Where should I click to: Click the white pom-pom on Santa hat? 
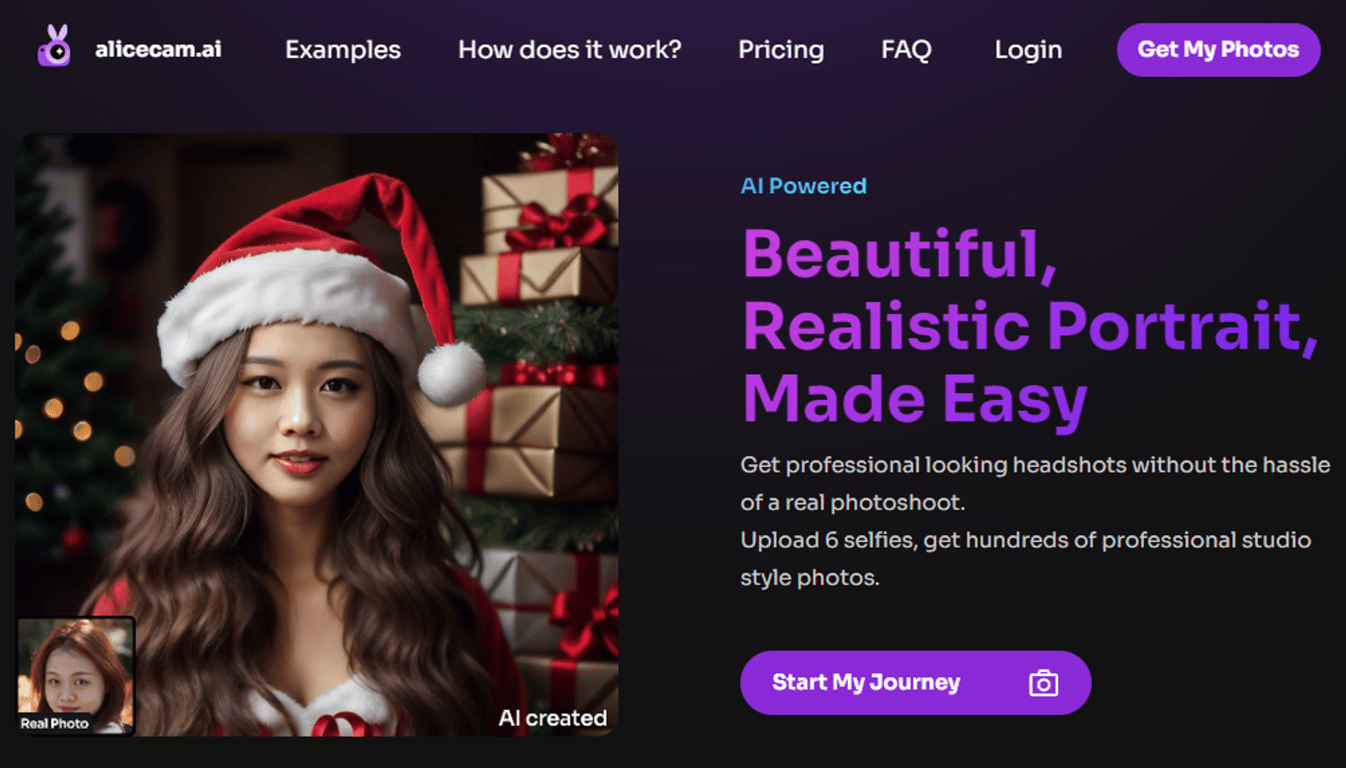pyautogui.click(x=451, y=373)
